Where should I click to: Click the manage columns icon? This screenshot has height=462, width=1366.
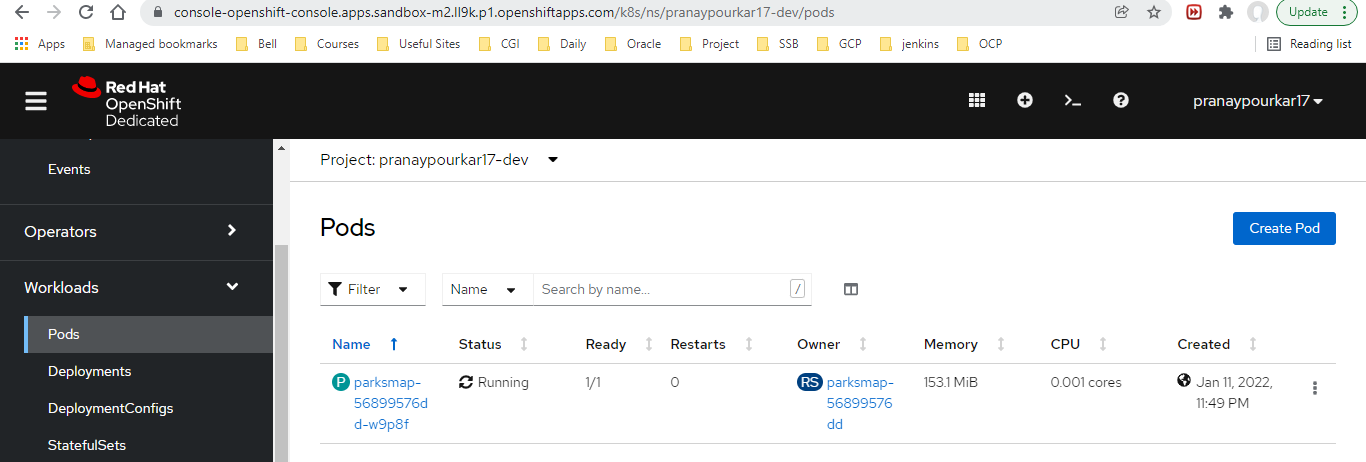(x=851, y=289)
